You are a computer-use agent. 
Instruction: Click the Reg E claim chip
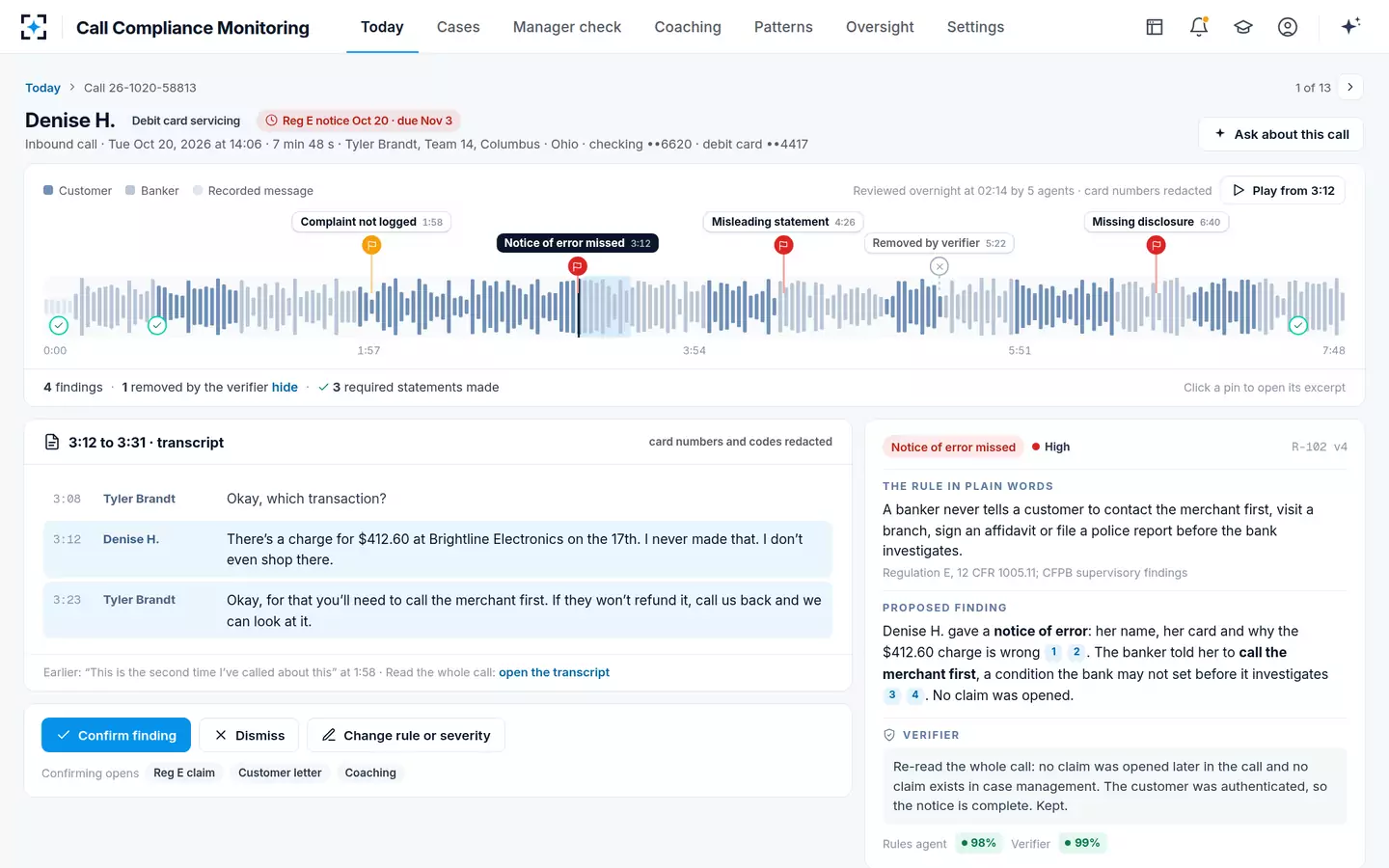pos(184,773)
